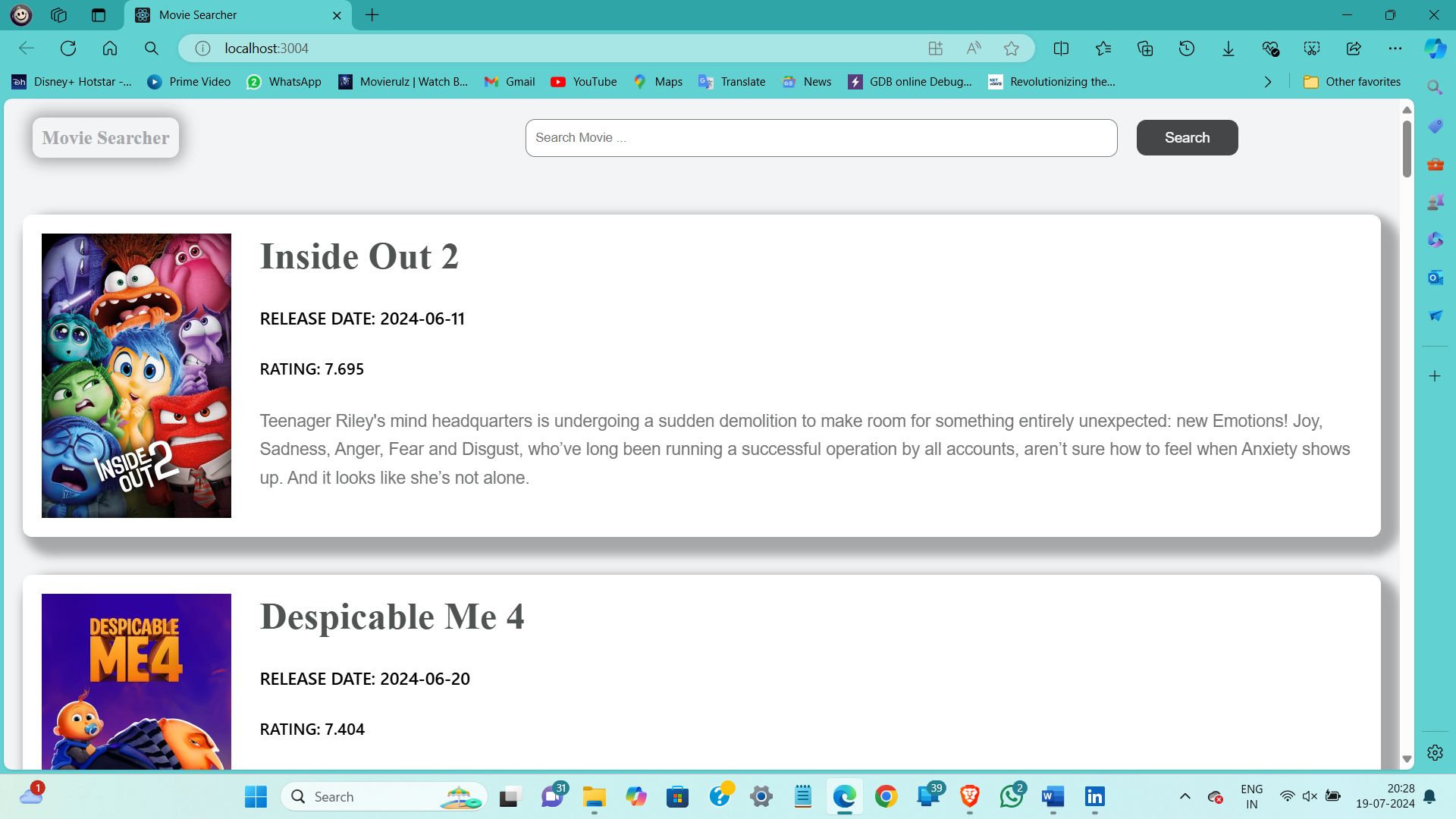Open Prime Video bookmark
Image resolution: width=1456 pixels, height=819 pixels.
[x=189, y=82]
